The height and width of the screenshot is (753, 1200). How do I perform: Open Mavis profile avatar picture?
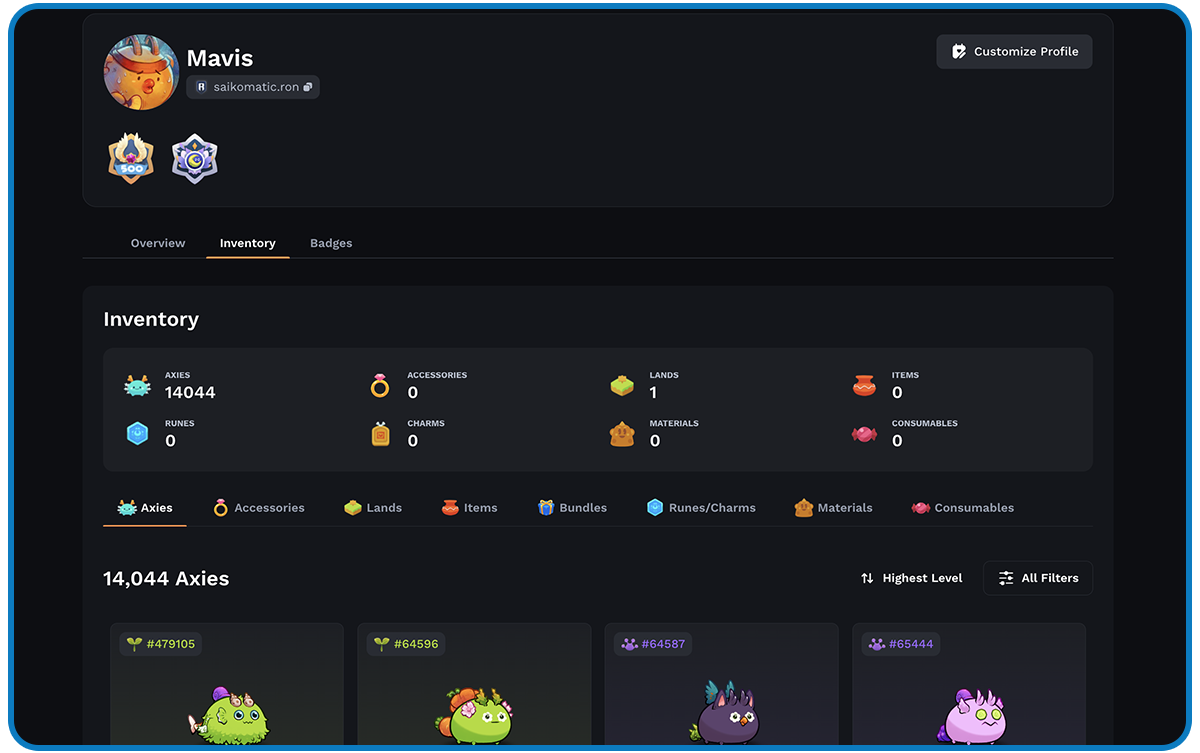point(140,73)
